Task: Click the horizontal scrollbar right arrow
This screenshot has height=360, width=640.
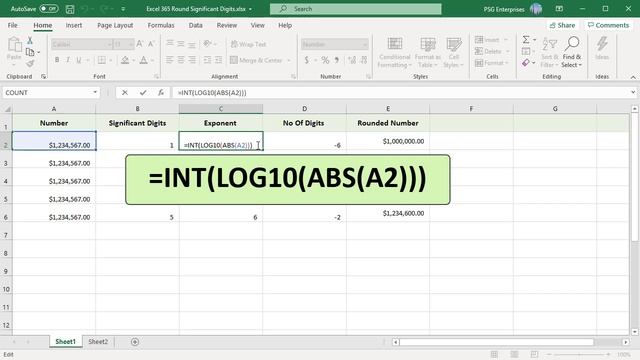Action: (626, 342)
